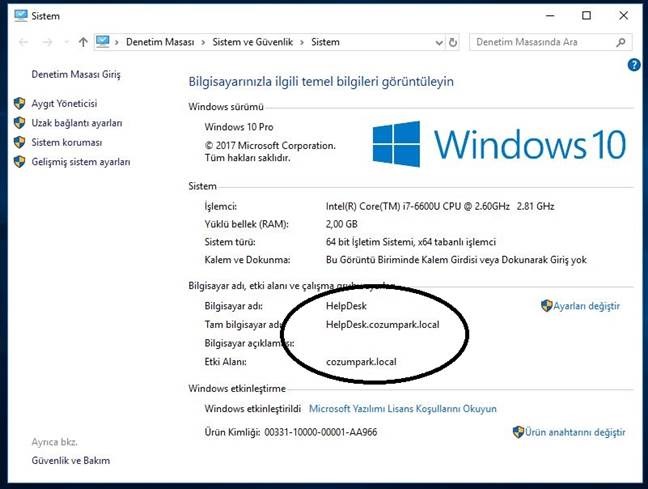The height and width of the screenshot is (489, 648).
Task: Expand chevron before Denetim Masası breadcrumb
Action: 117,42
